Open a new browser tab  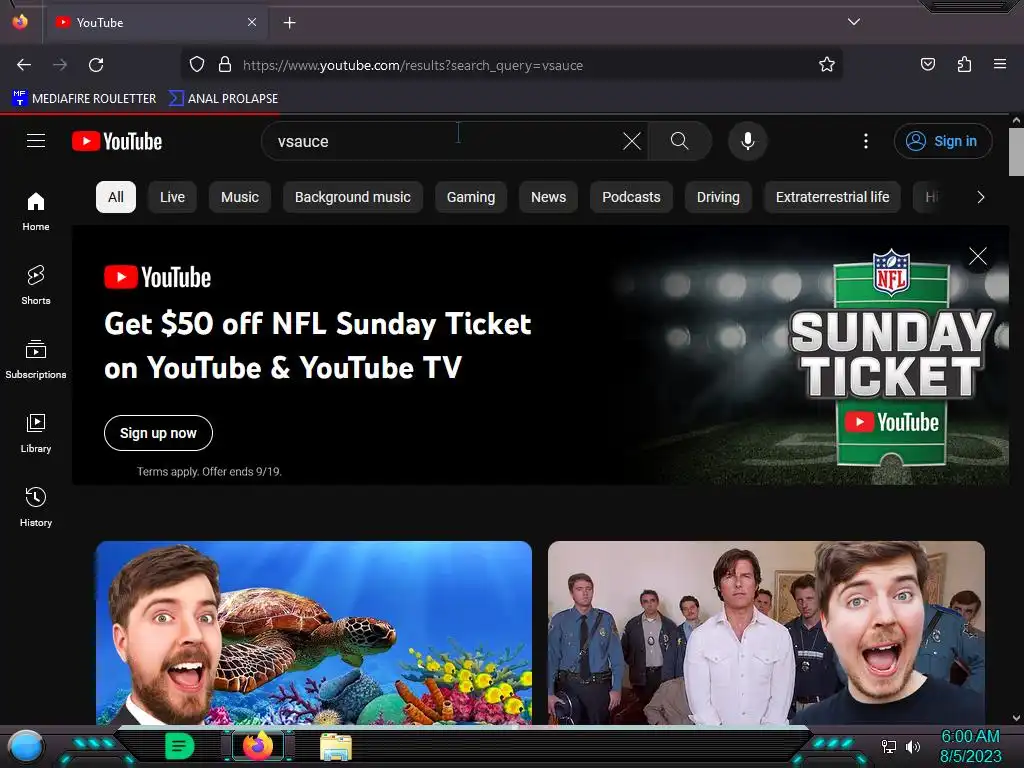click(289, 23)
